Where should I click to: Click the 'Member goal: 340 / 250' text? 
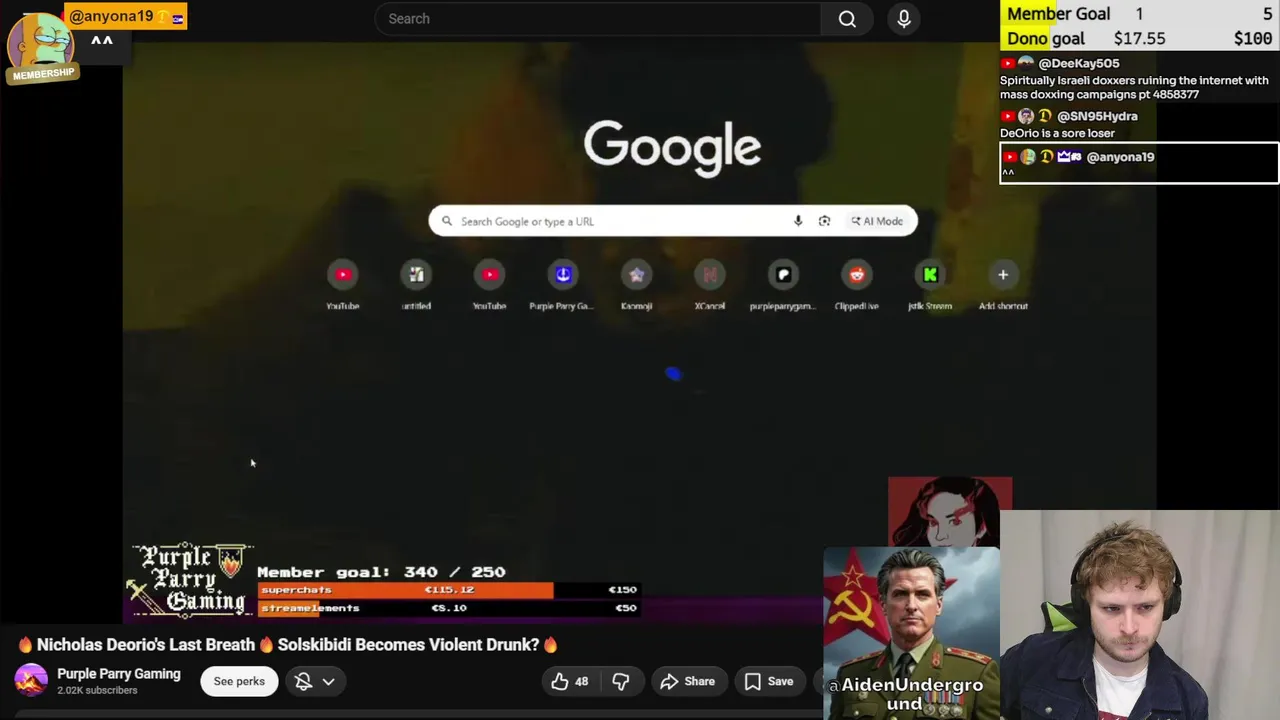(x=381, y=572)
